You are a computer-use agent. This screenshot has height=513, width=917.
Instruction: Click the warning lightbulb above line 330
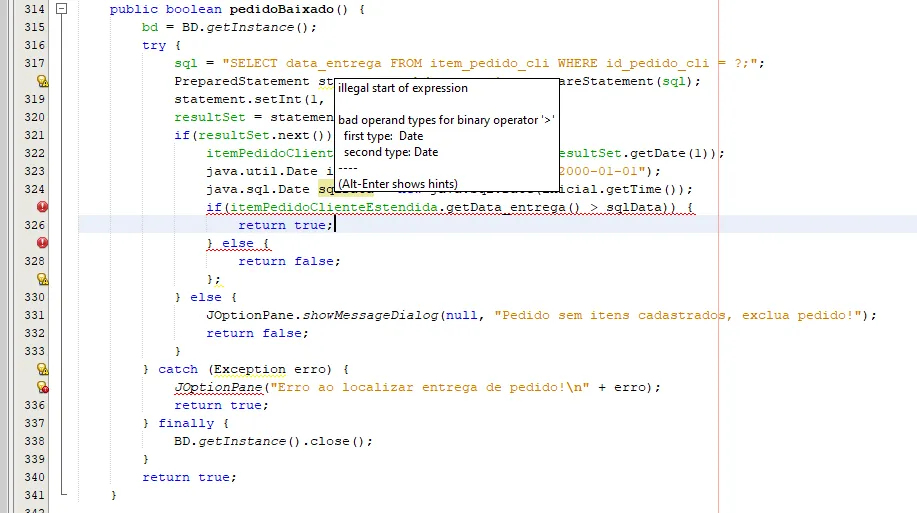(42, 279)
